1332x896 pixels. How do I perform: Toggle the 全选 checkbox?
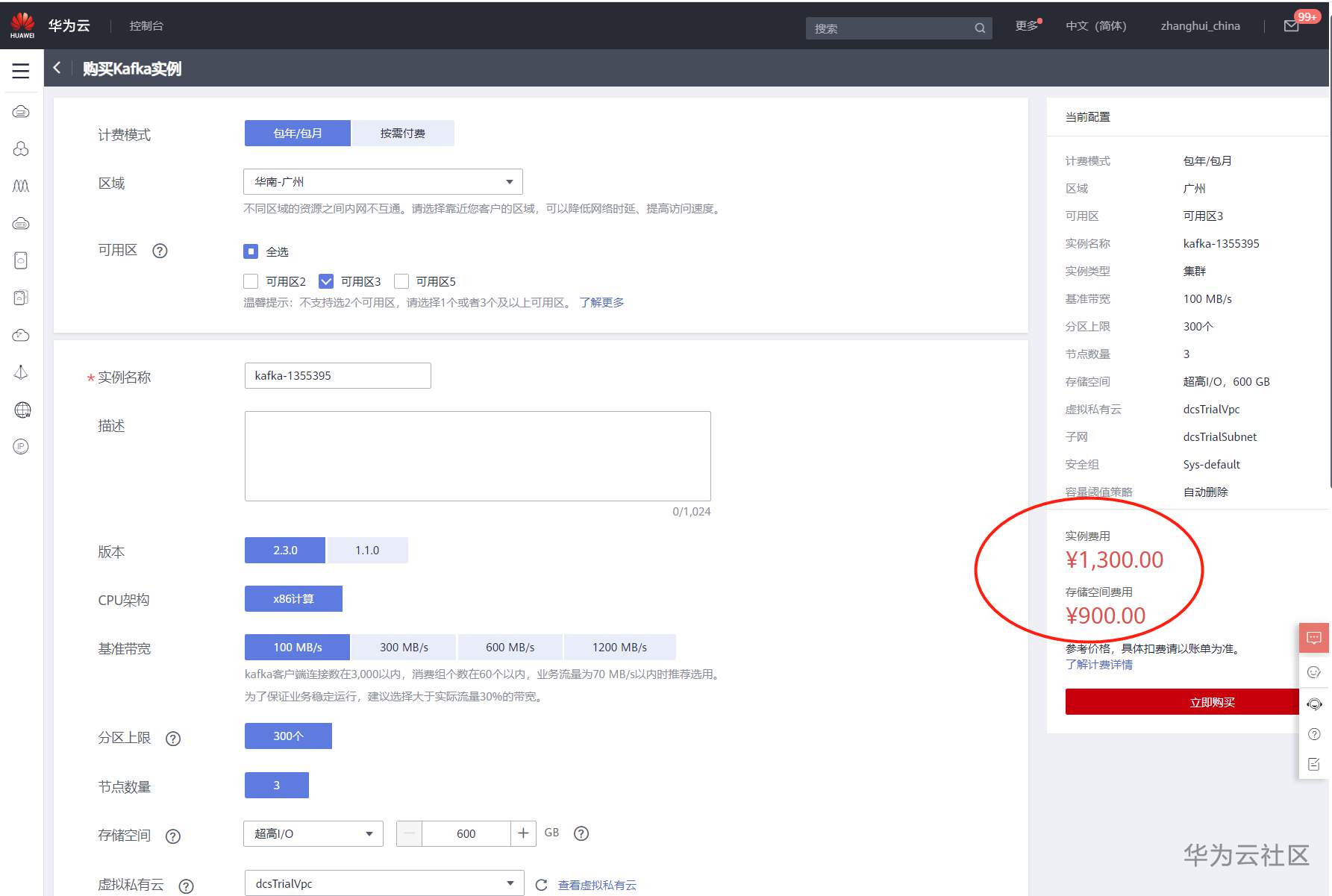pyautogui.click(x=251, y=251)
